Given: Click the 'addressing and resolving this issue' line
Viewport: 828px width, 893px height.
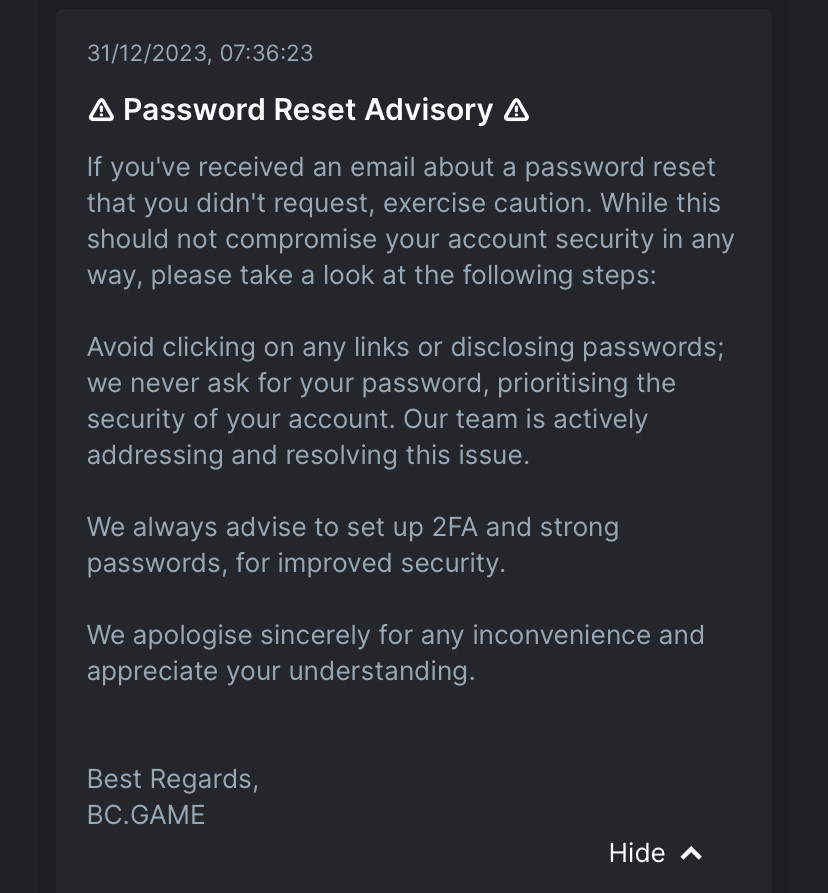Looking at the screenshot, I should 308,455.
